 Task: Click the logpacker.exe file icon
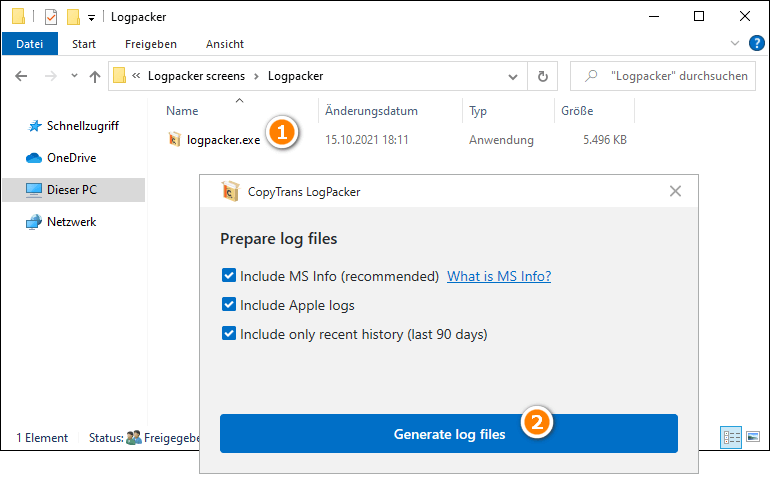pos(174,139)
